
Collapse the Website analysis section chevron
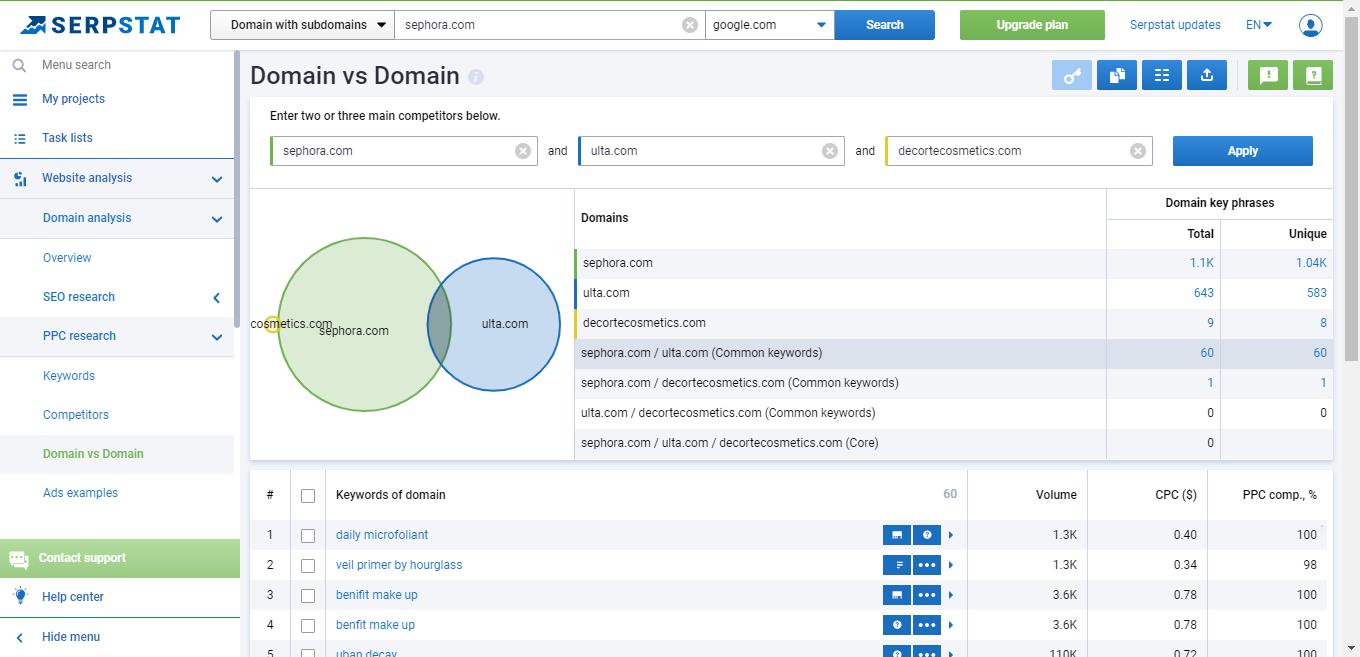click(x=217, y=179)
